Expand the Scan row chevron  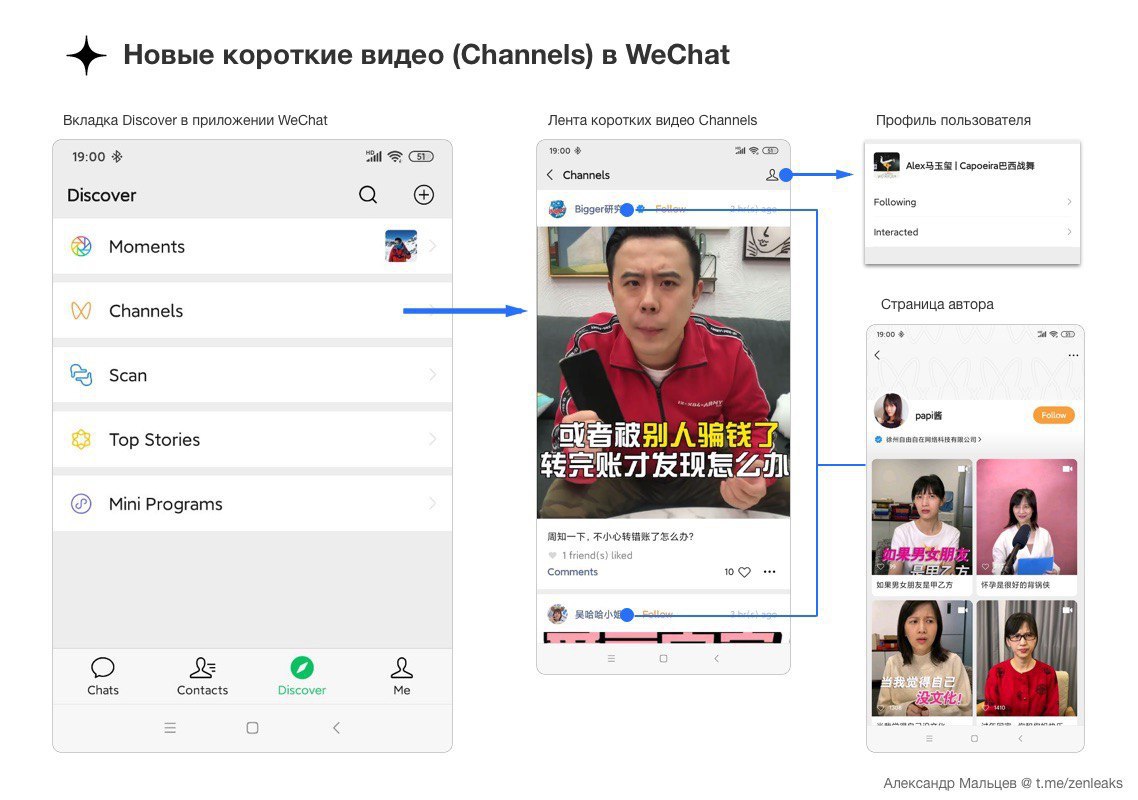(433, 375)
